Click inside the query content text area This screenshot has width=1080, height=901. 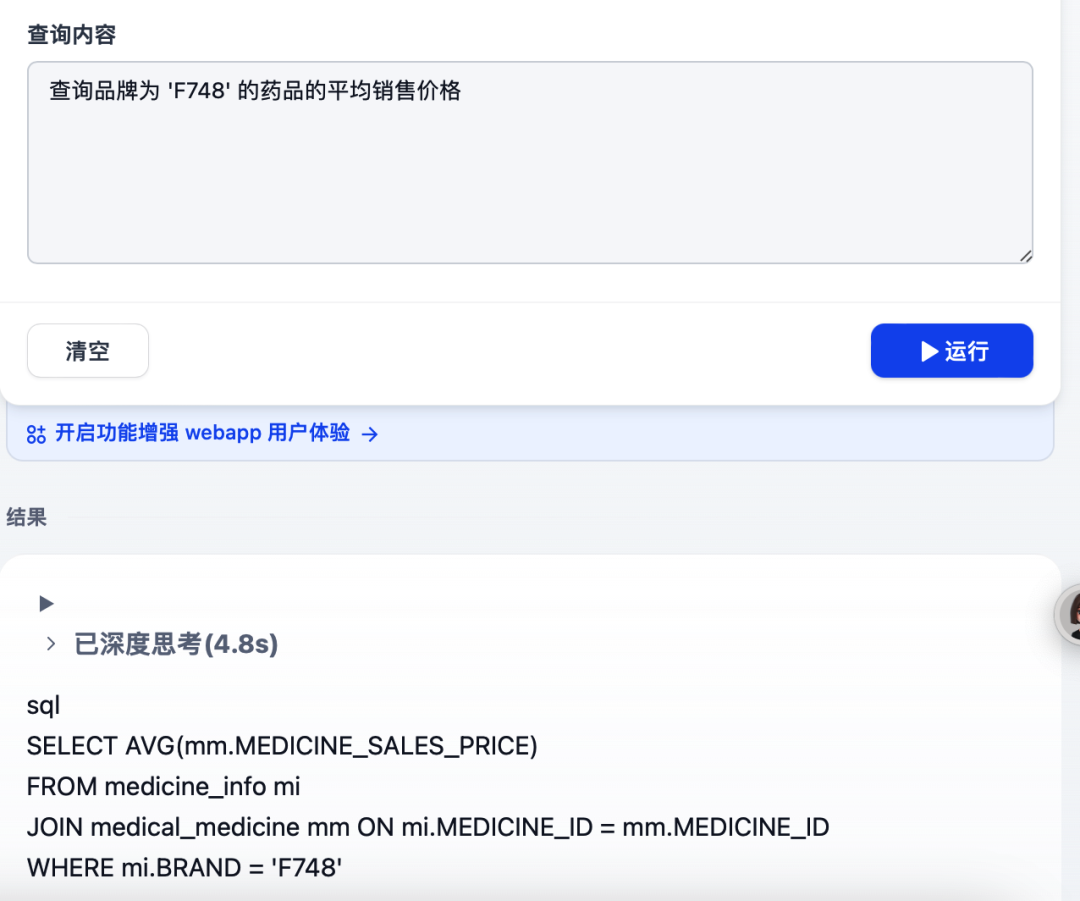pos(530,160)
